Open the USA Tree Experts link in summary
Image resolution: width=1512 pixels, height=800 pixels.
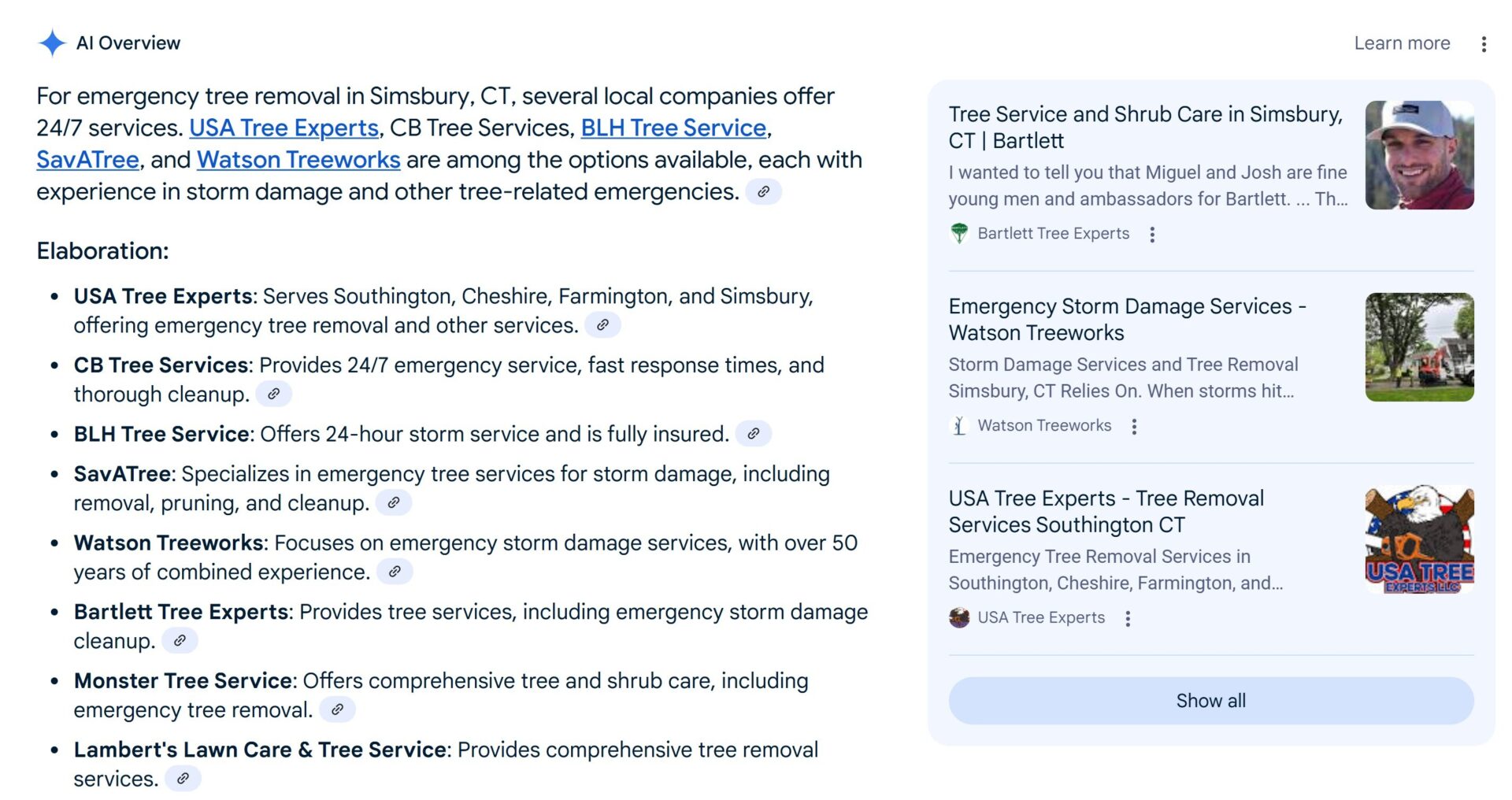(283, 128)
